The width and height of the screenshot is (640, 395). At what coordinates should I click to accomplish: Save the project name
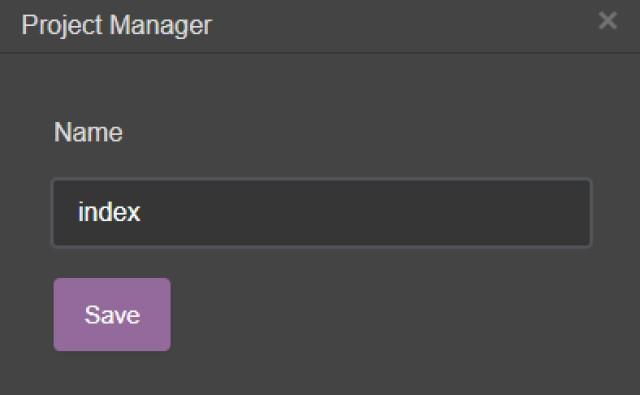112,314
